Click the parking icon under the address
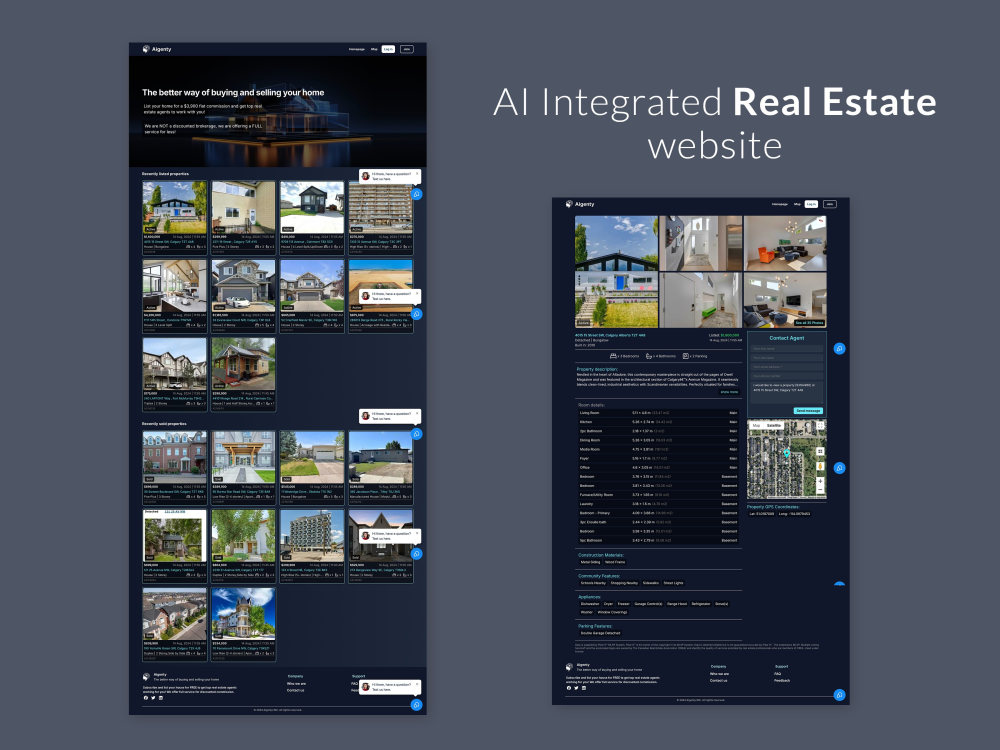 pos(686,356)
